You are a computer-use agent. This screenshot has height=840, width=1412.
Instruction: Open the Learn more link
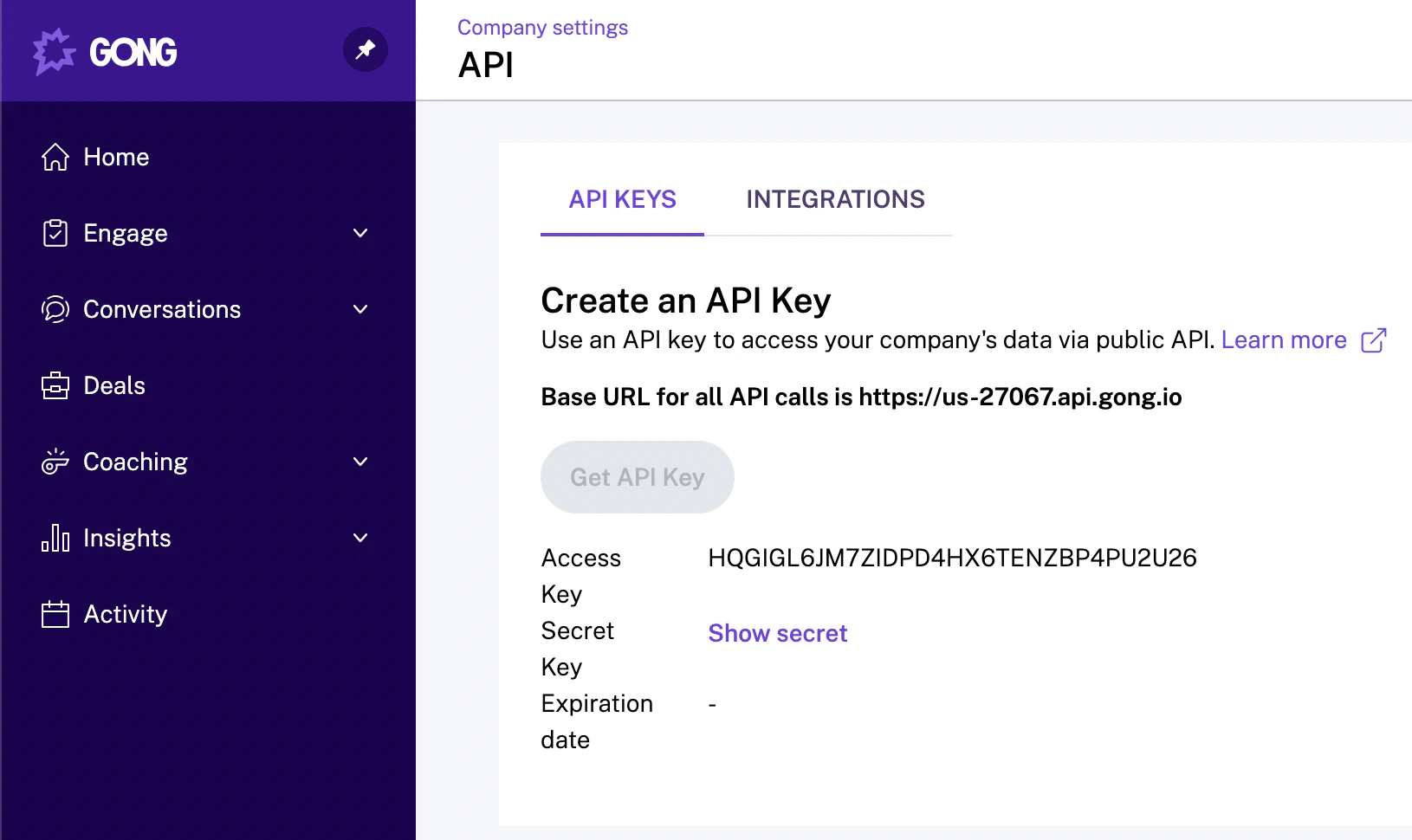point(1283,339)
